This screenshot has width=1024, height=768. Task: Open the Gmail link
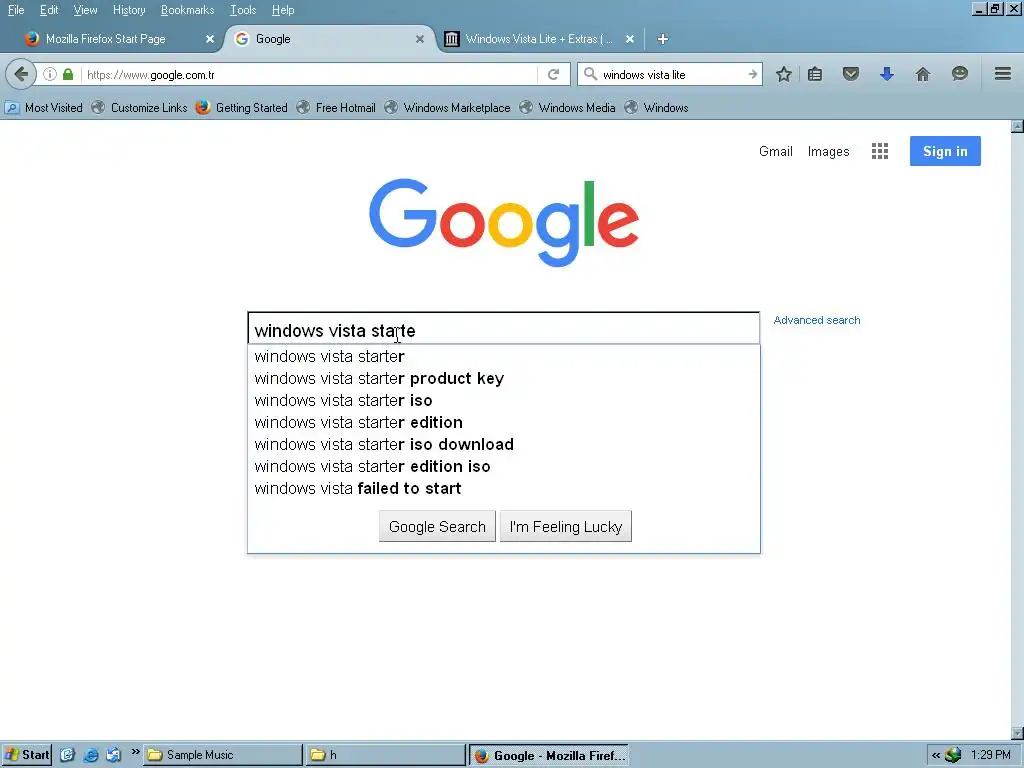[x=775, y=152]
